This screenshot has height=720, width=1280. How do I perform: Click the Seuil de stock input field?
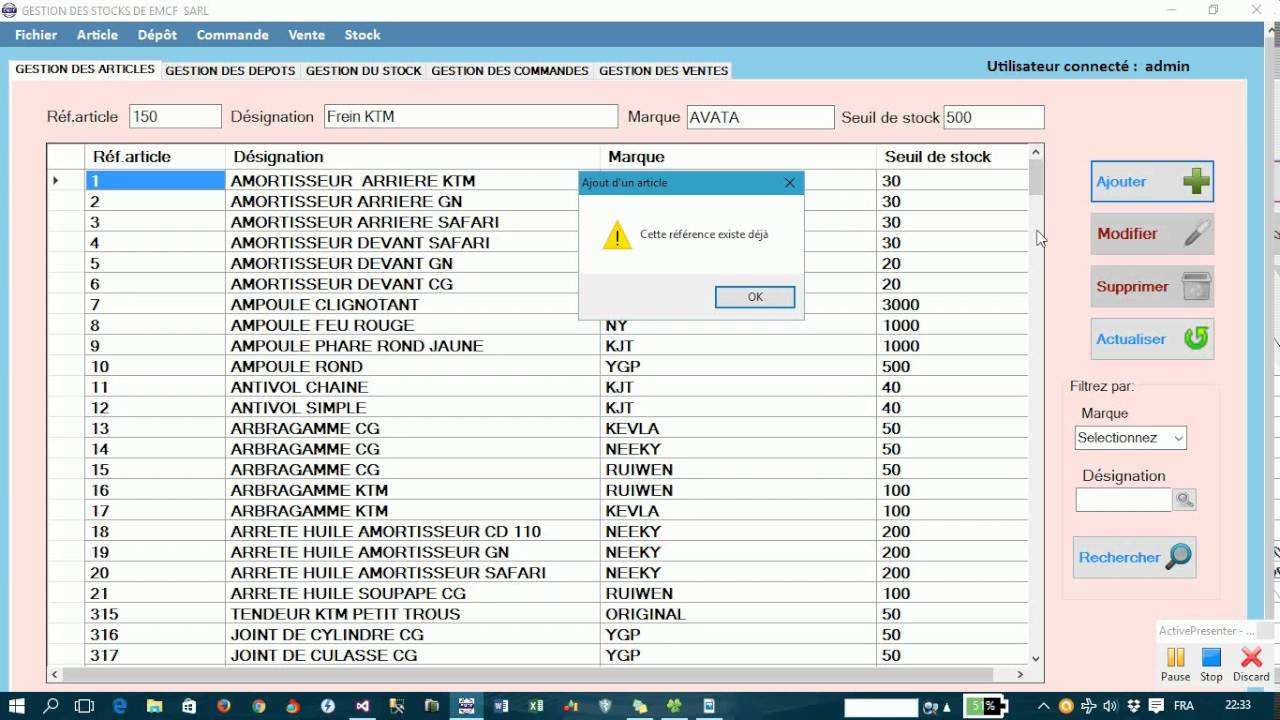pyautogui.click(x=994, y=117)
